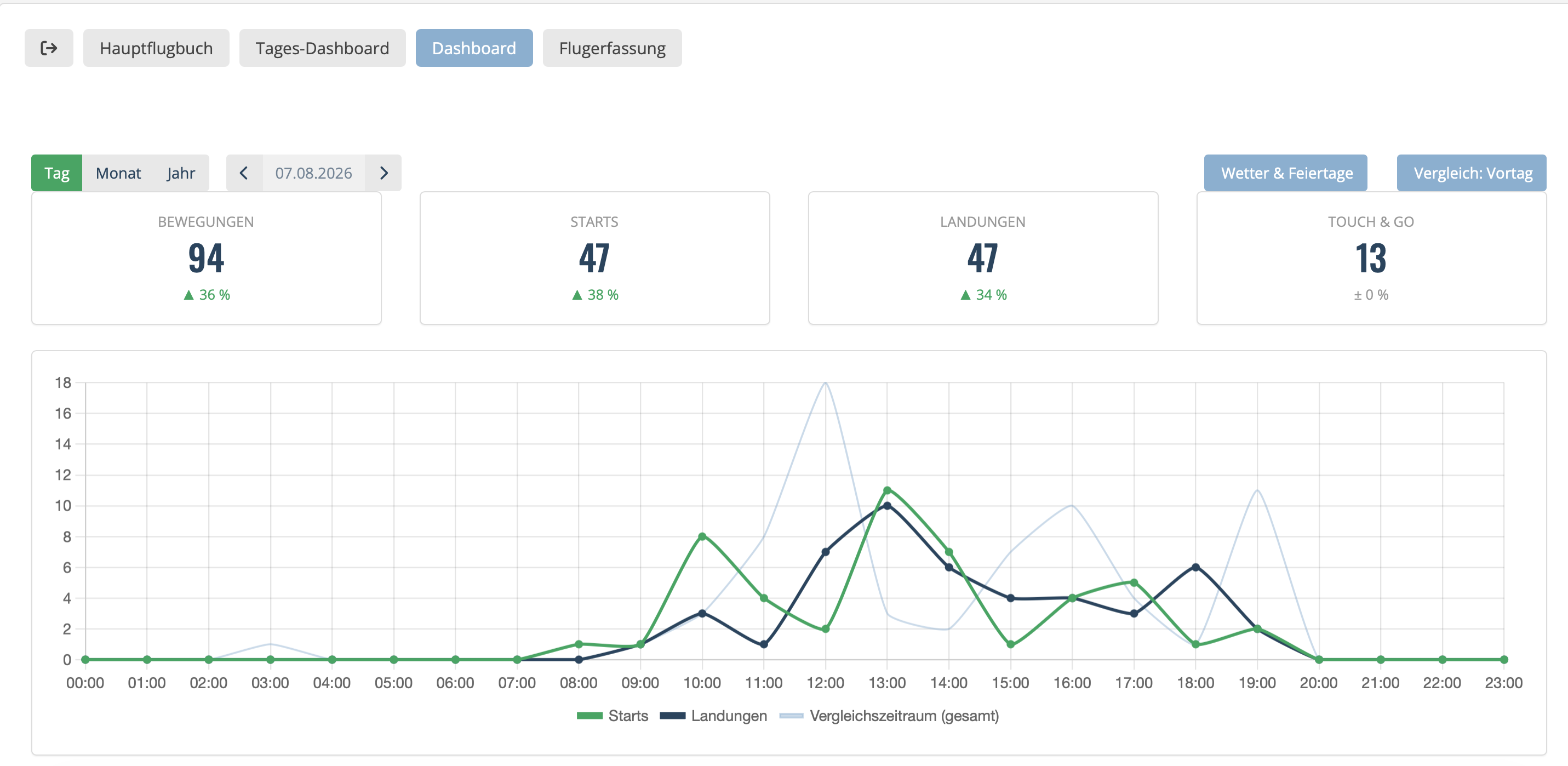This screenshot has width=1568, height=766.
Task: Click the Landungen data point at 18:00
Action: (x=1195, y=567)
